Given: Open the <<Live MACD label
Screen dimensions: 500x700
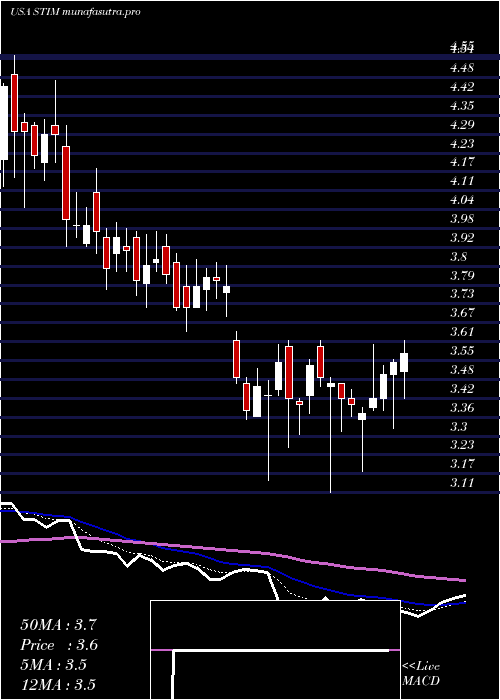Looking at the screenshot, I should click(x=421, y=674).
